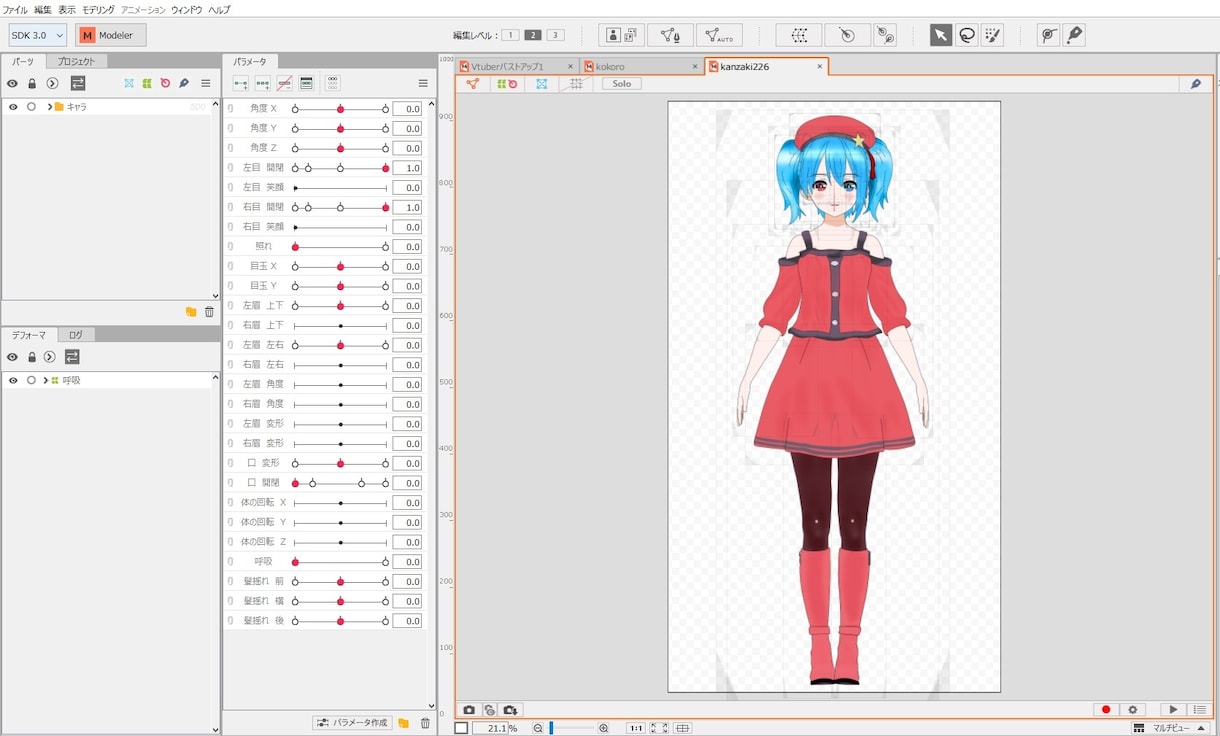Expand the キャラ folder
The image size is (1220, 736).
click(x=50, y=107)
